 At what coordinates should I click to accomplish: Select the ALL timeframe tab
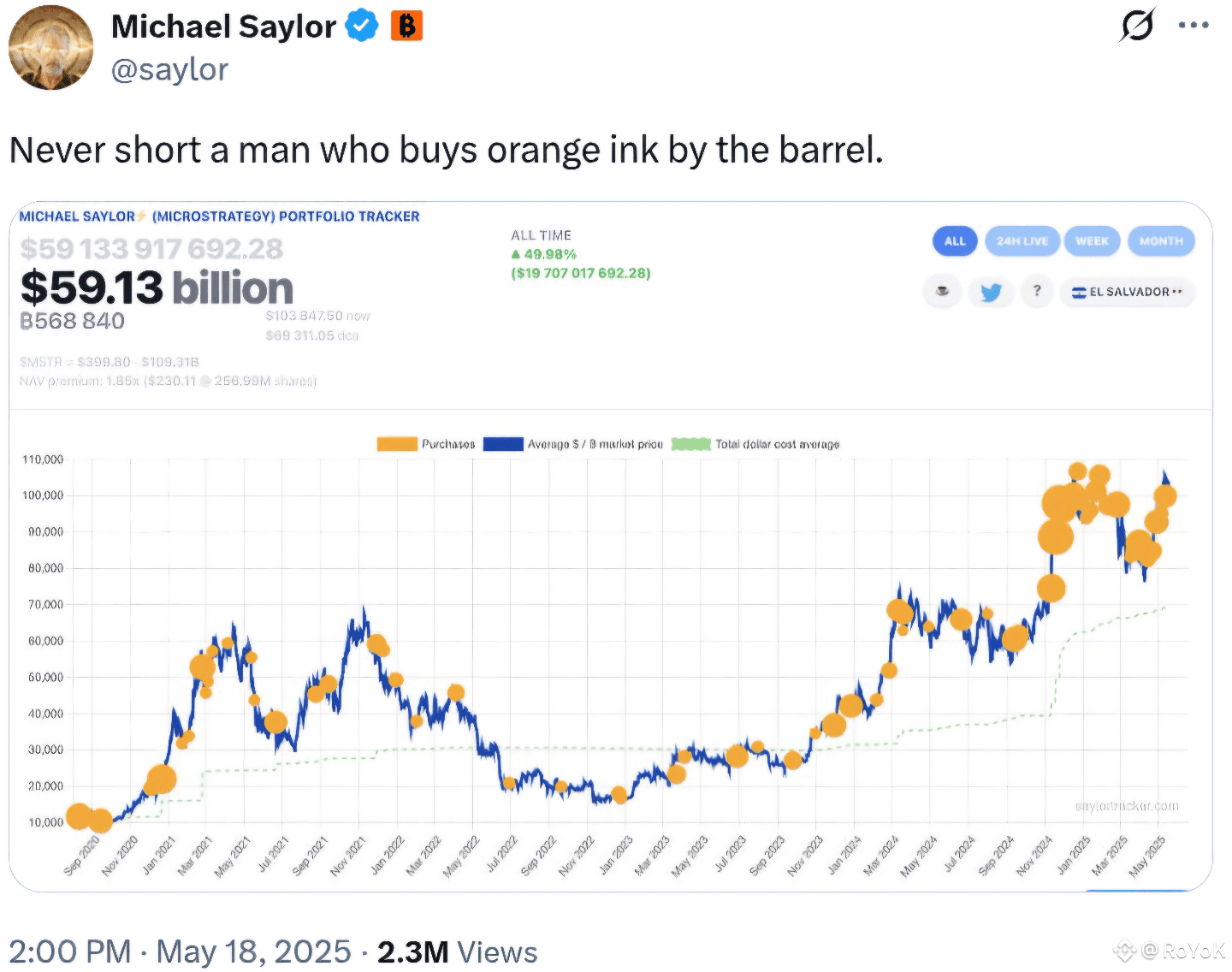click(955, 240)
